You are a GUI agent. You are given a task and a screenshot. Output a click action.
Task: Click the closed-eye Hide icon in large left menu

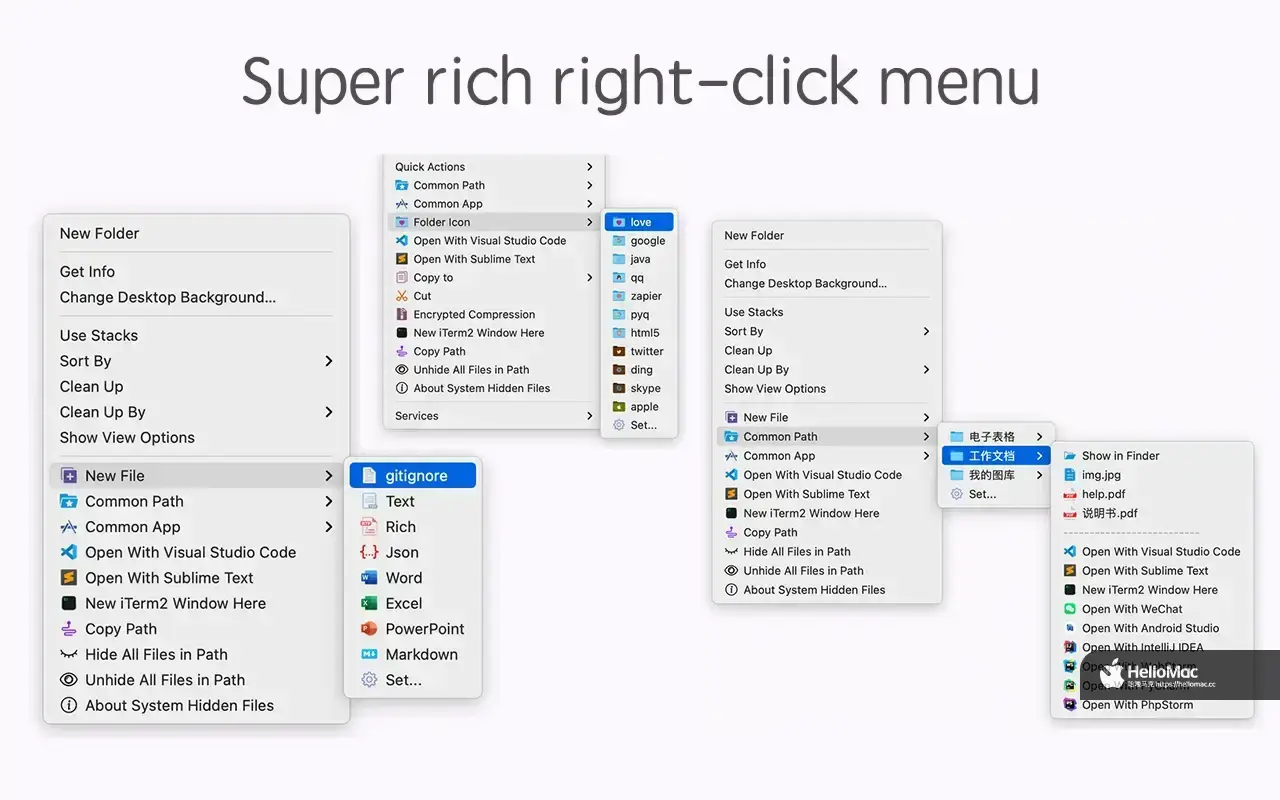click(x=69, y=654)
